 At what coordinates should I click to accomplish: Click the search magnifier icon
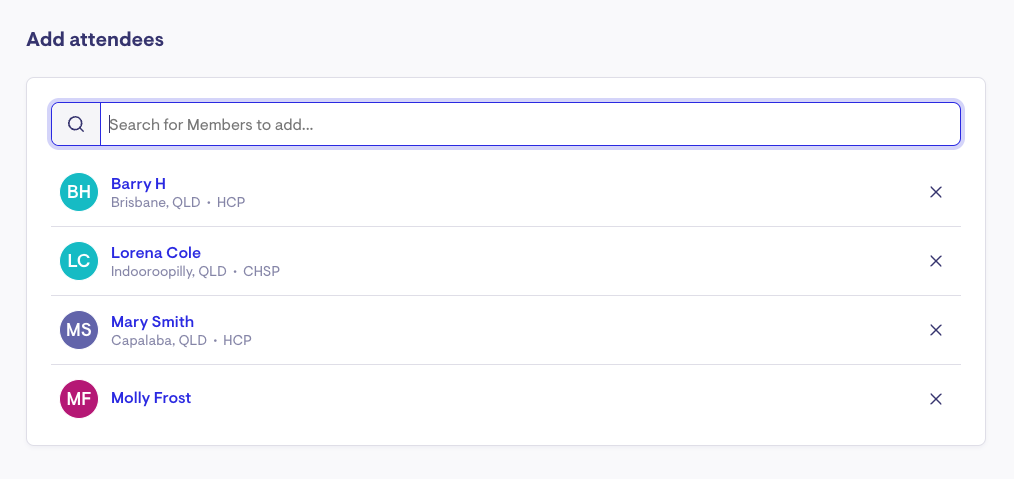pos(76,124)
